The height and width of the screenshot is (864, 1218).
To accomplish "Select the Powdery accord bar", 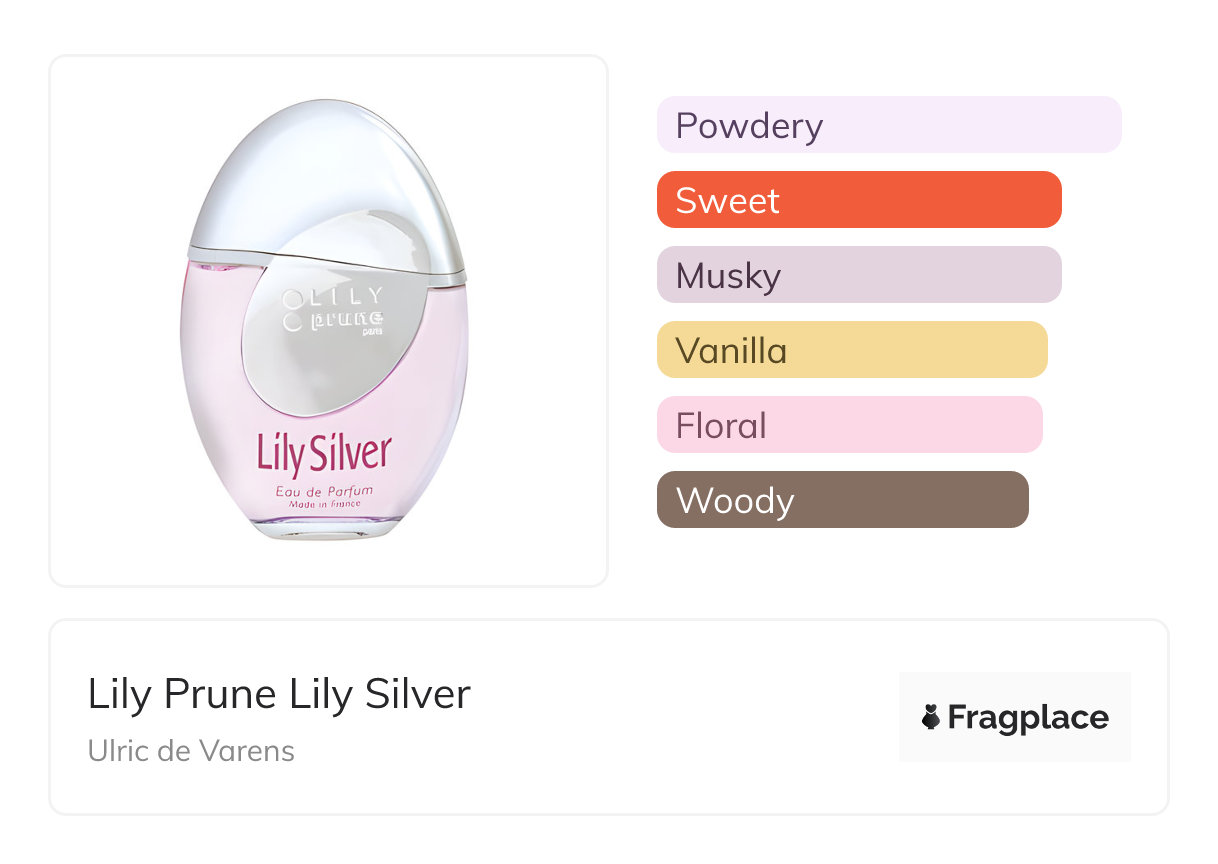I will click(x=888, y=125).
